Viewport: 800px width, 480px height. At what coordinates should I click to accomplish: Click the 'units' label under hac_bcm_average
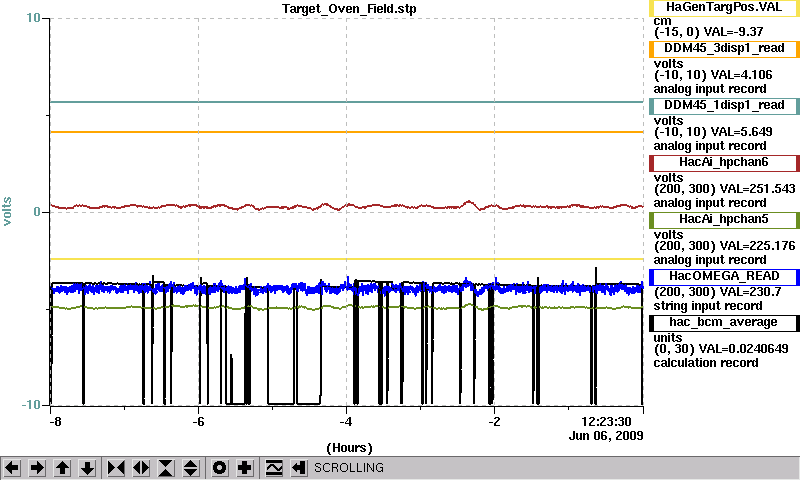[668, 338]
